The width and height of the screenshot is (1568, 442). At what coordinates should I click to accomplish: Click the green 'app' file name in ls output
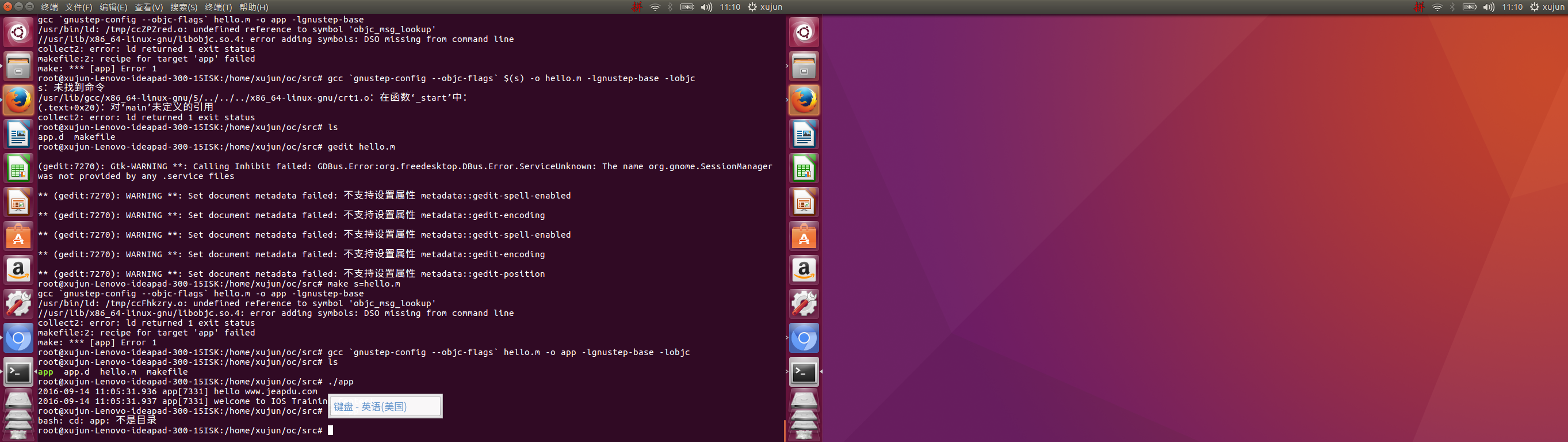[x=45, y=372]
